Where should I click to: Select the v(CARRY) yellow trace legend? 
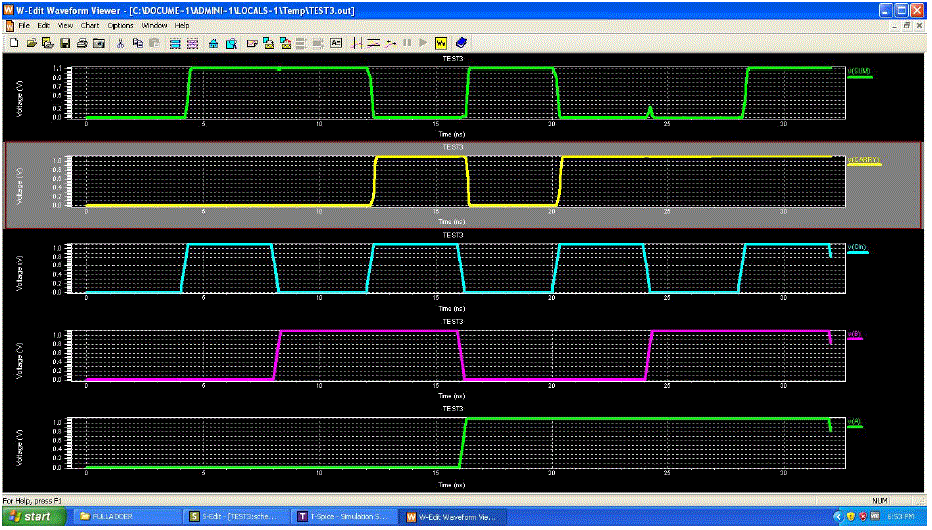(x=862, y=160)
